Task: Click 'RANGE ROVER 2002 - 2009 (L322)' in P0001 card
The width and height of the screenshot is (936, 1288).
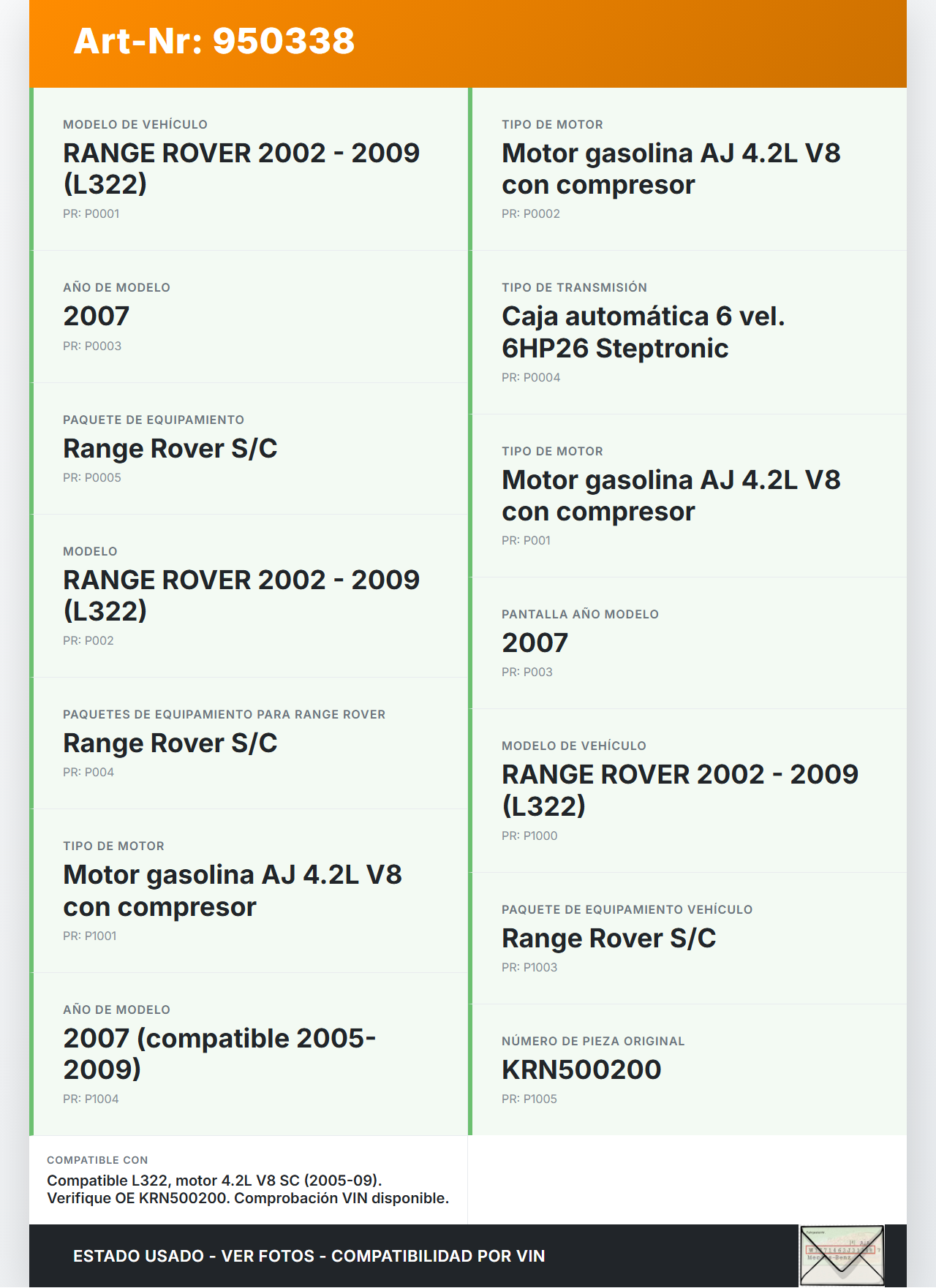Action: pyautogui.click(x=241, y=168)
